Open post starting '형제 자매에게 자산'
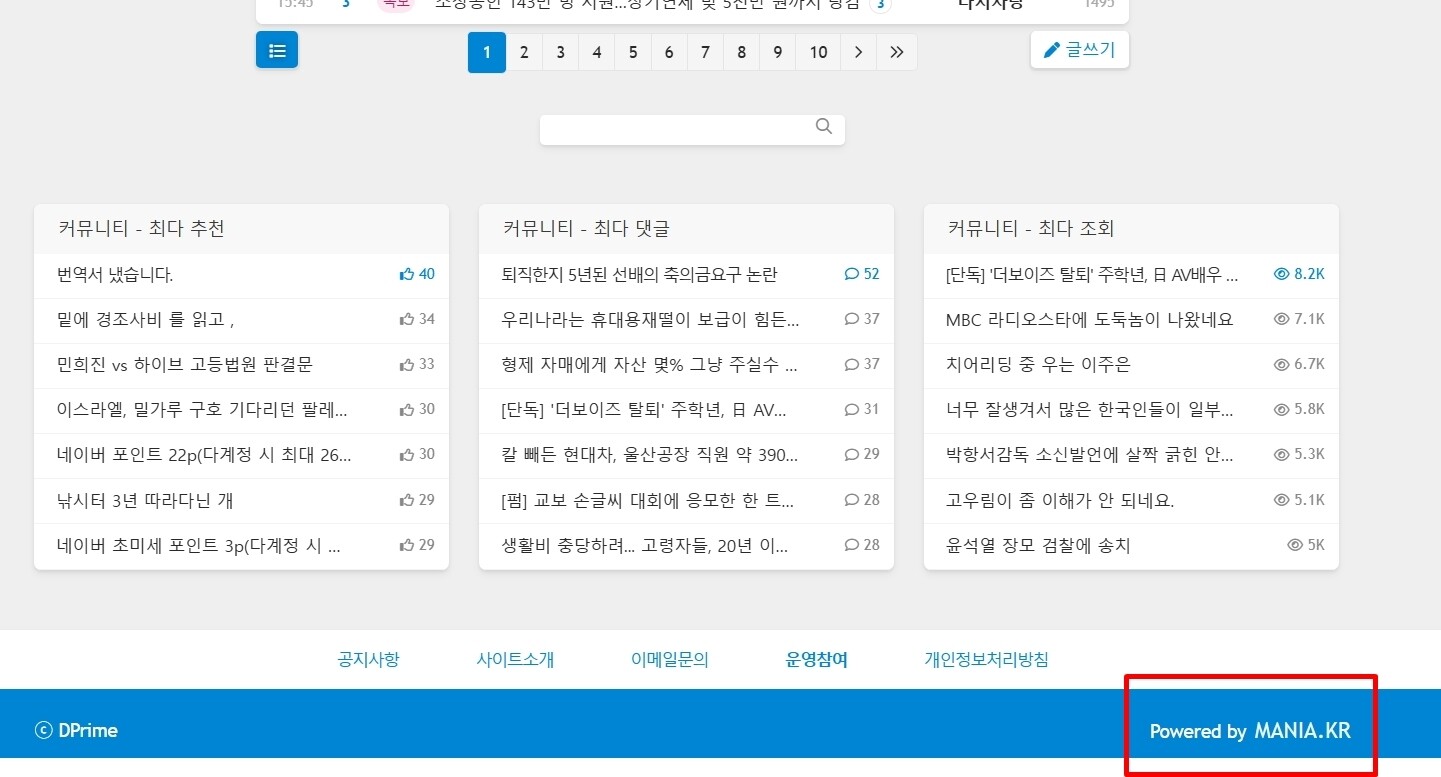This screenshot has width=1441, height=777. tap(649, 364)
